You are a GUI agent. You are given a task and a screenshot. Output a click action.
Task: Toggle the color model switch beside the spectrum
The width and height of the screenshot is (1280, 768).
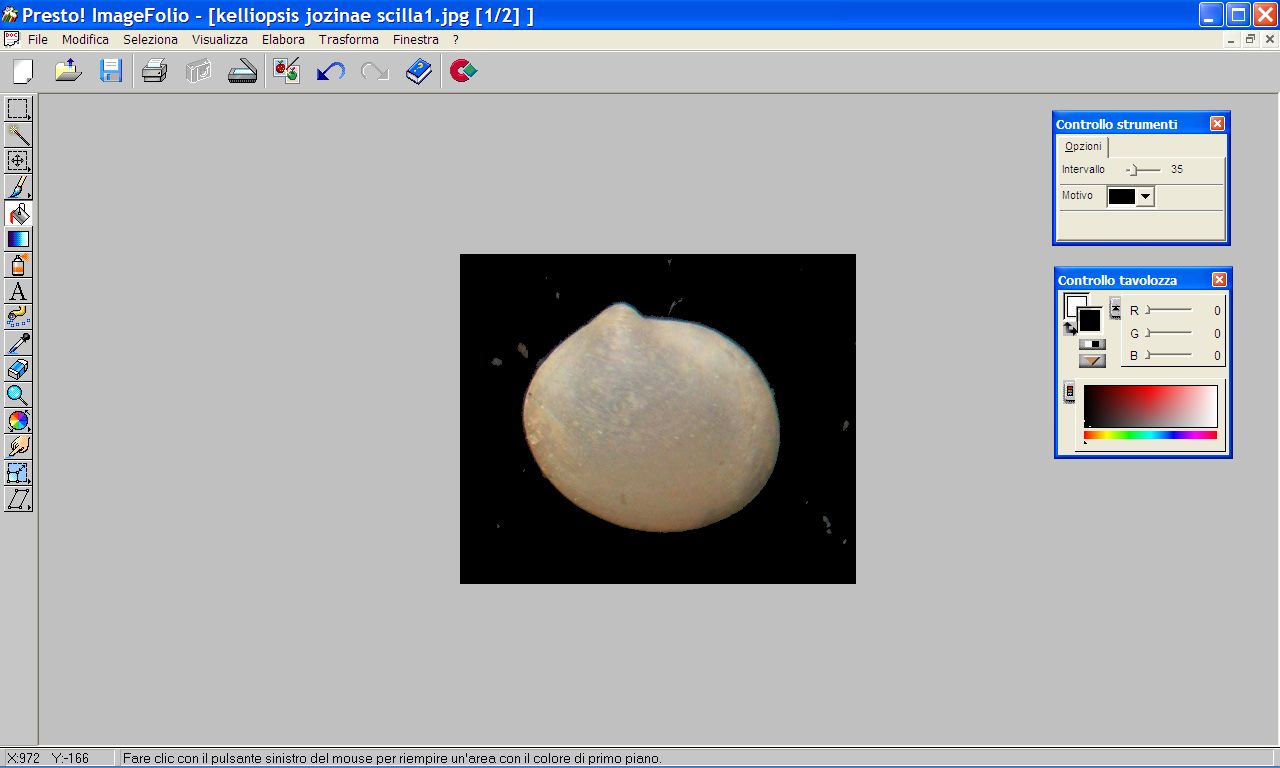pyautogui.click(x=1069, y=392)
